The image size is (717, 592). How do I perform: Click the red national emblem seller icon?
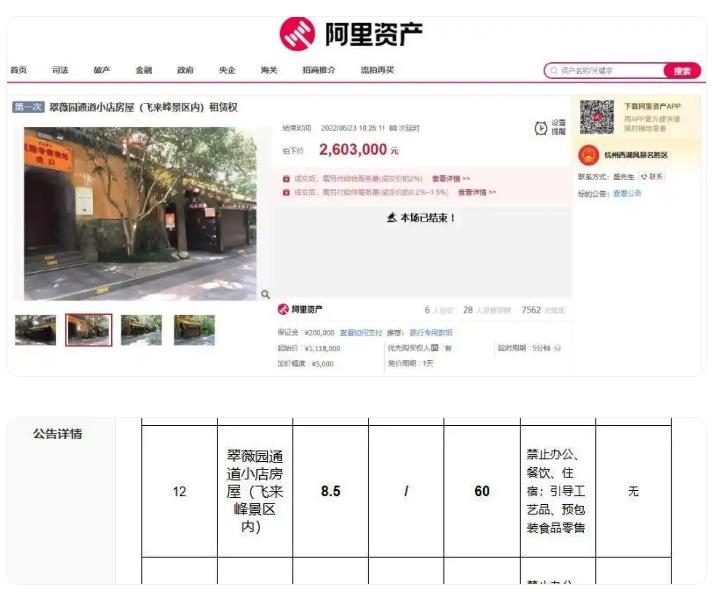coord(589,155)
